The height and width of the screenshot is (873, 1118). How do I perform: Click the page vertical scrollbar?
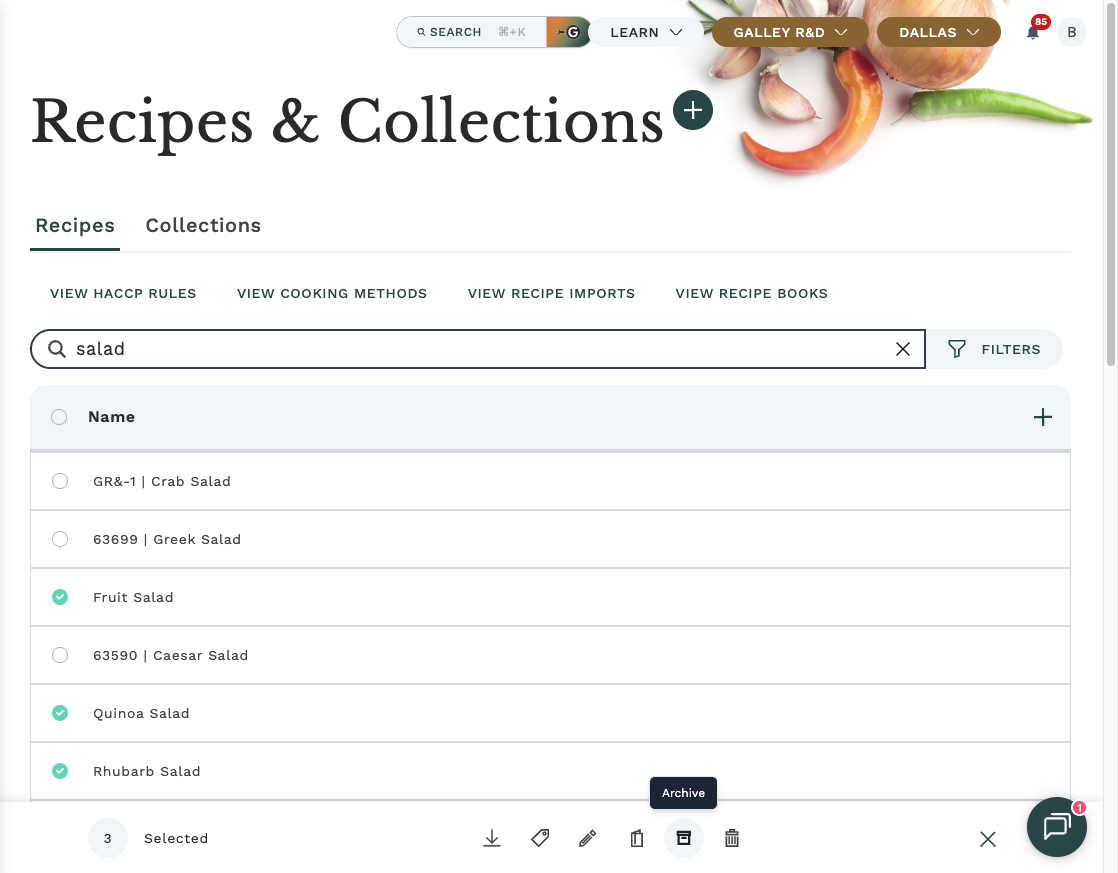coord(1112,185)
